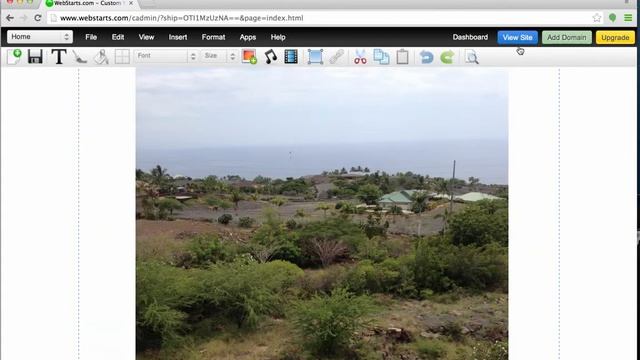Select the WebStarts.com browser tab

pos(88,3)
